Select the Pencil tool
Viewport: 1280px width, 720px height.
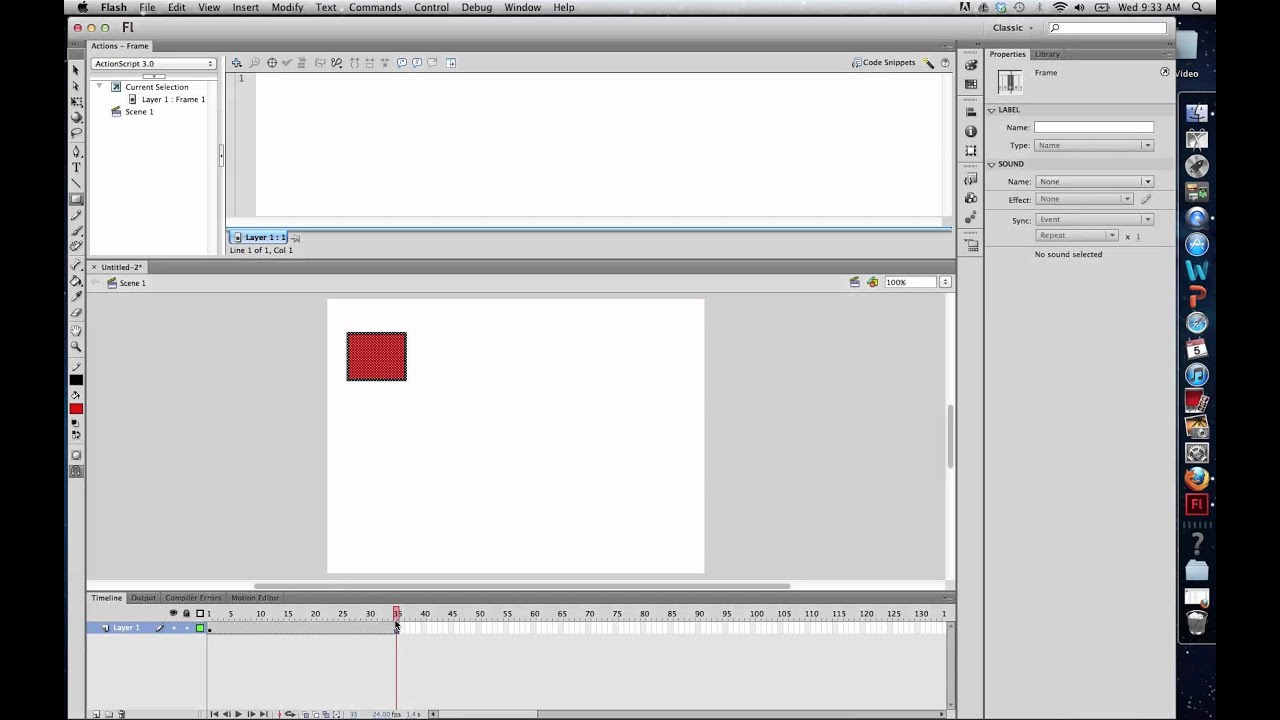[76, 215]
